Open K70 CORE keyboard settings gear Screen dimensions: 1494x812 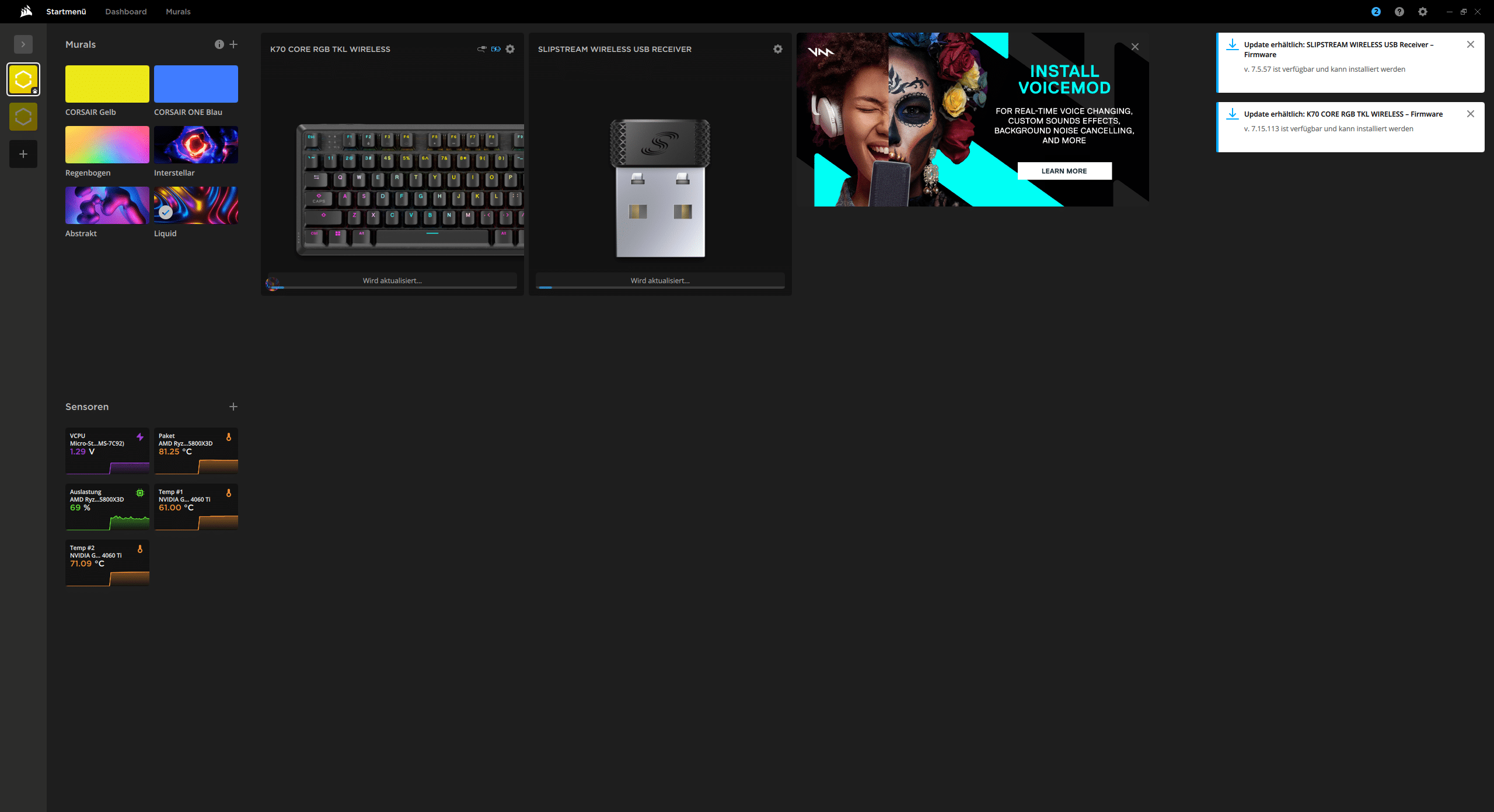point(510,49)
